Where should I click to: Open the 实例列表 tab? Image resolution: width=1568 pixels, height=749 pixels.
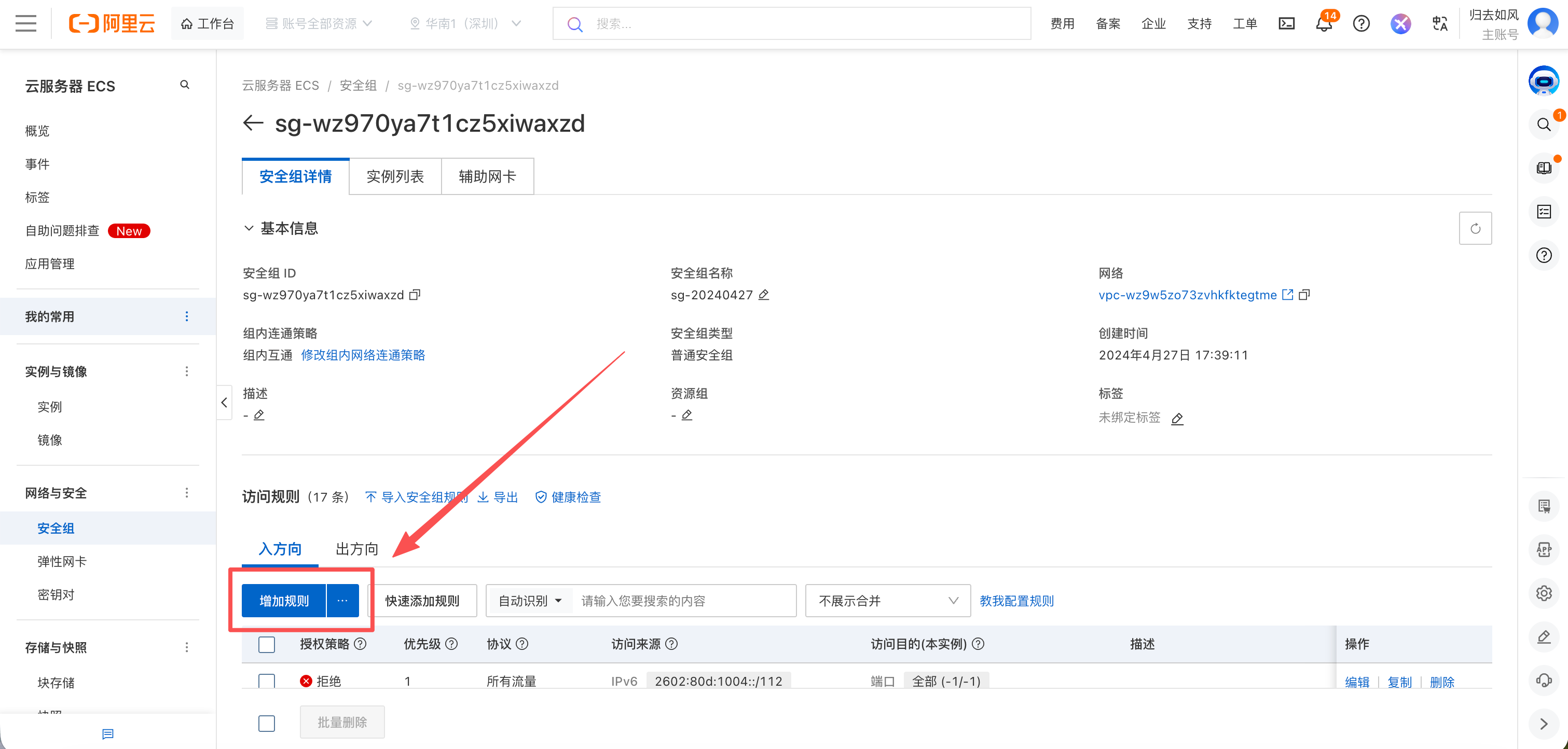tap(394, 176)
